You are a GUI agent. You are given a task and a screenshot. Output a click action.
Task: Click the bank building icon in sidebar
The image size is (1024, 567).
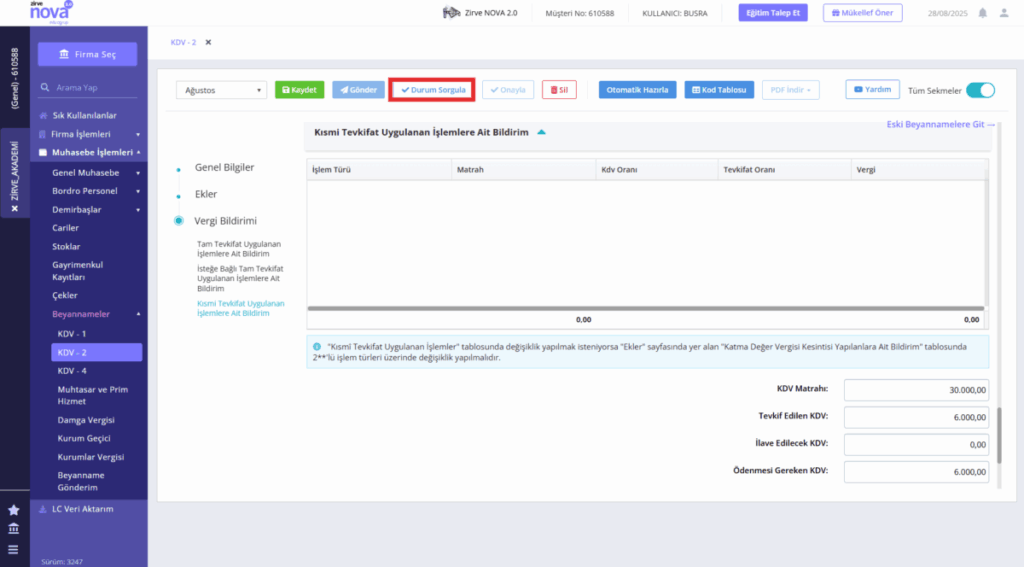13,528
